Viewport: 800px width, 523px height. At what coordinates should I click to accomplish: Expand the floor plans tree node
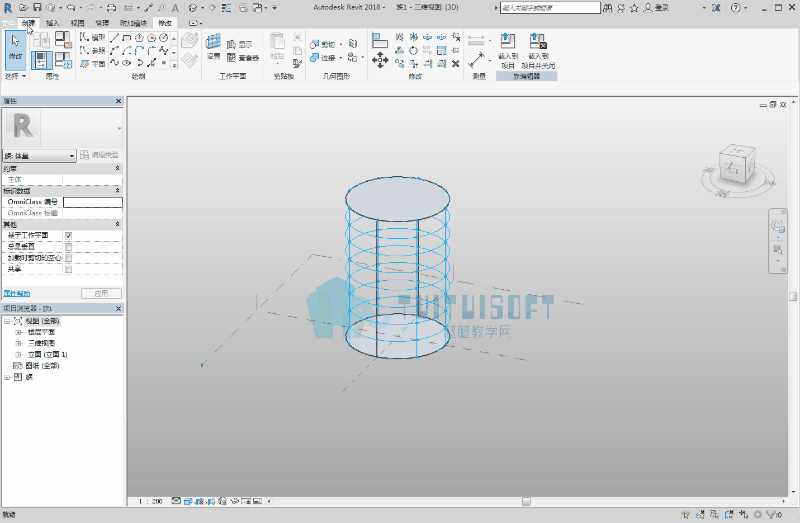pyautogui.click(x=18, y=332)
